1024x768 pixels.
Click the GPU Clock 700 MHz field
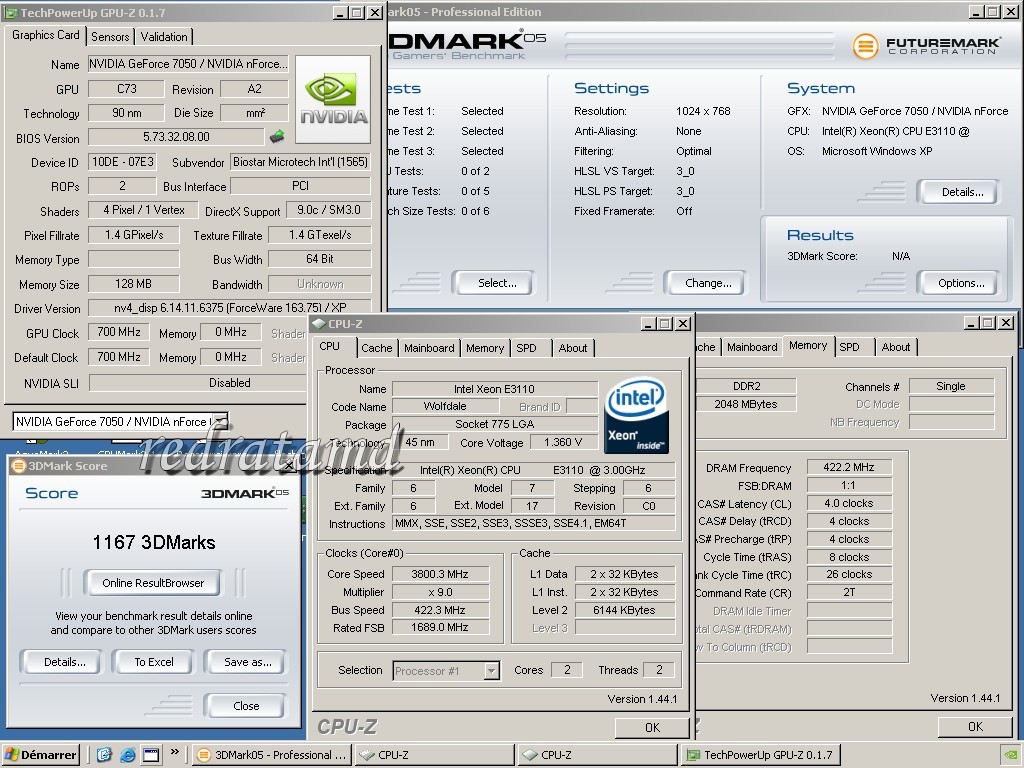click(119, 332)
